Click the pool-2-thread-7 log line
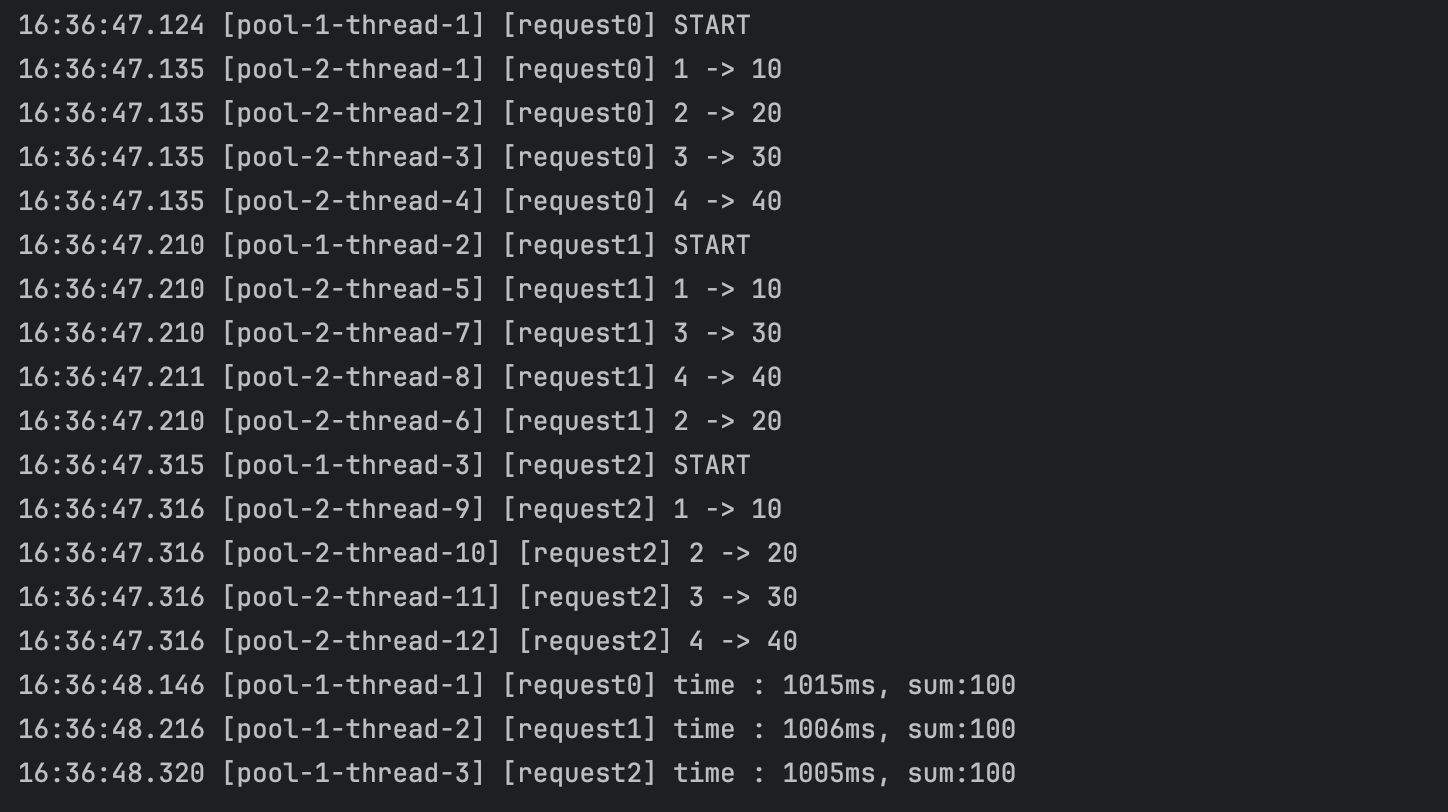Screen dimensions: 1448x812 coord(400,333)
